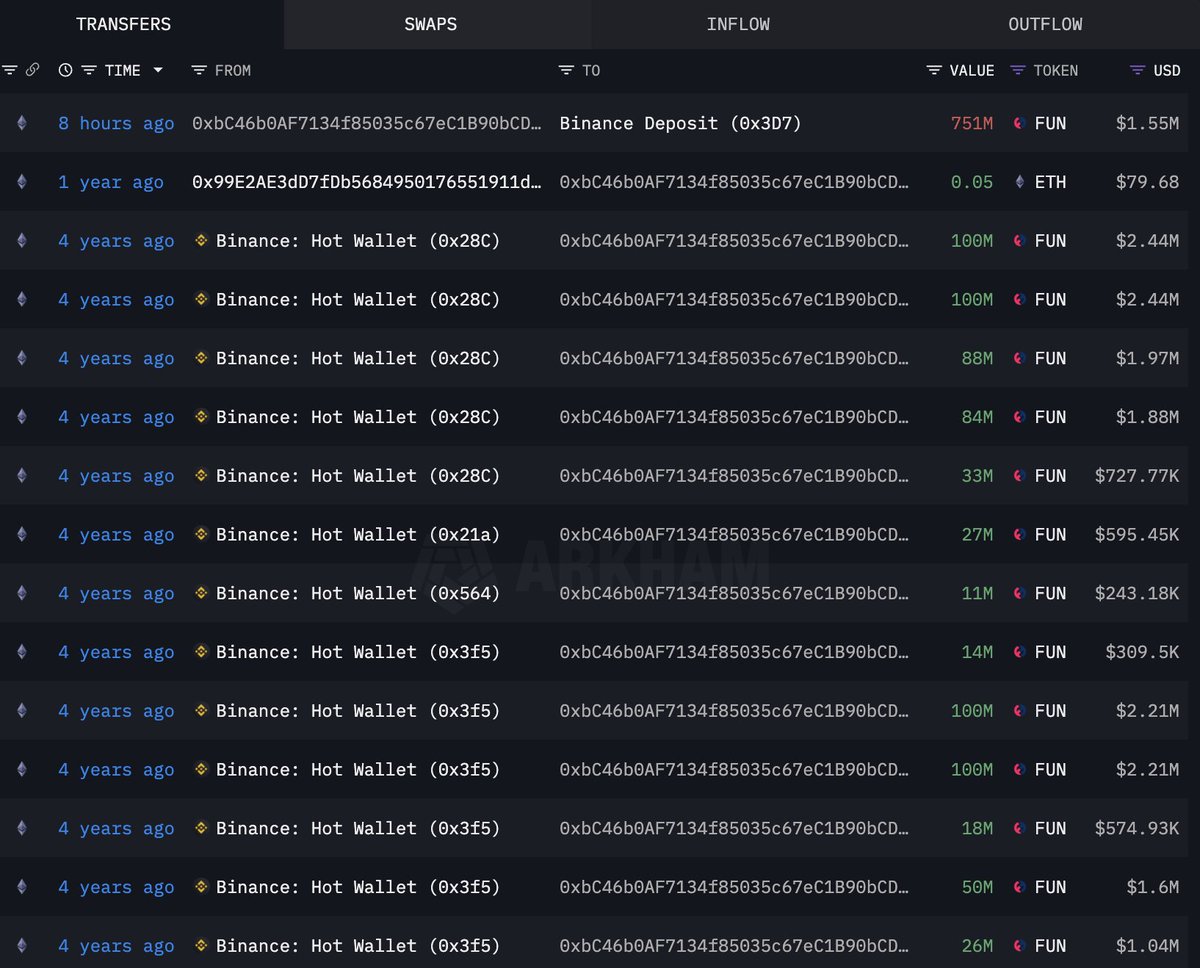
Task: Click the Binance logo in the 50M row
Action: point(201,887)
